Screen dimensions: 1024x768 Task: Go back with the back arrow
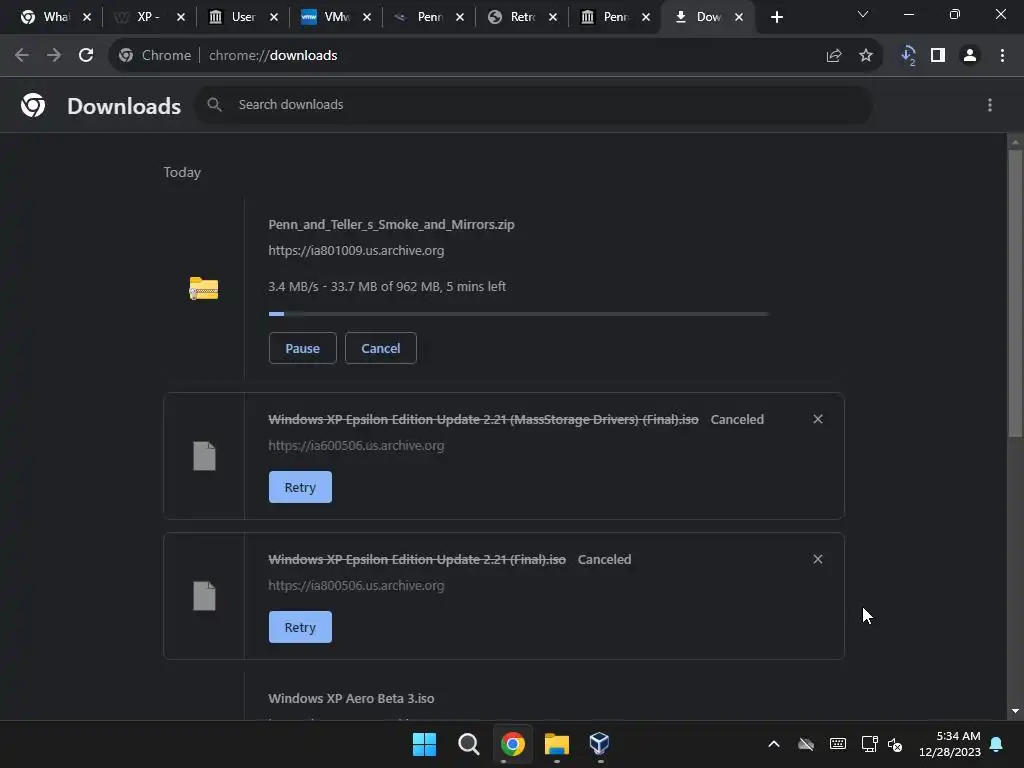22,56
